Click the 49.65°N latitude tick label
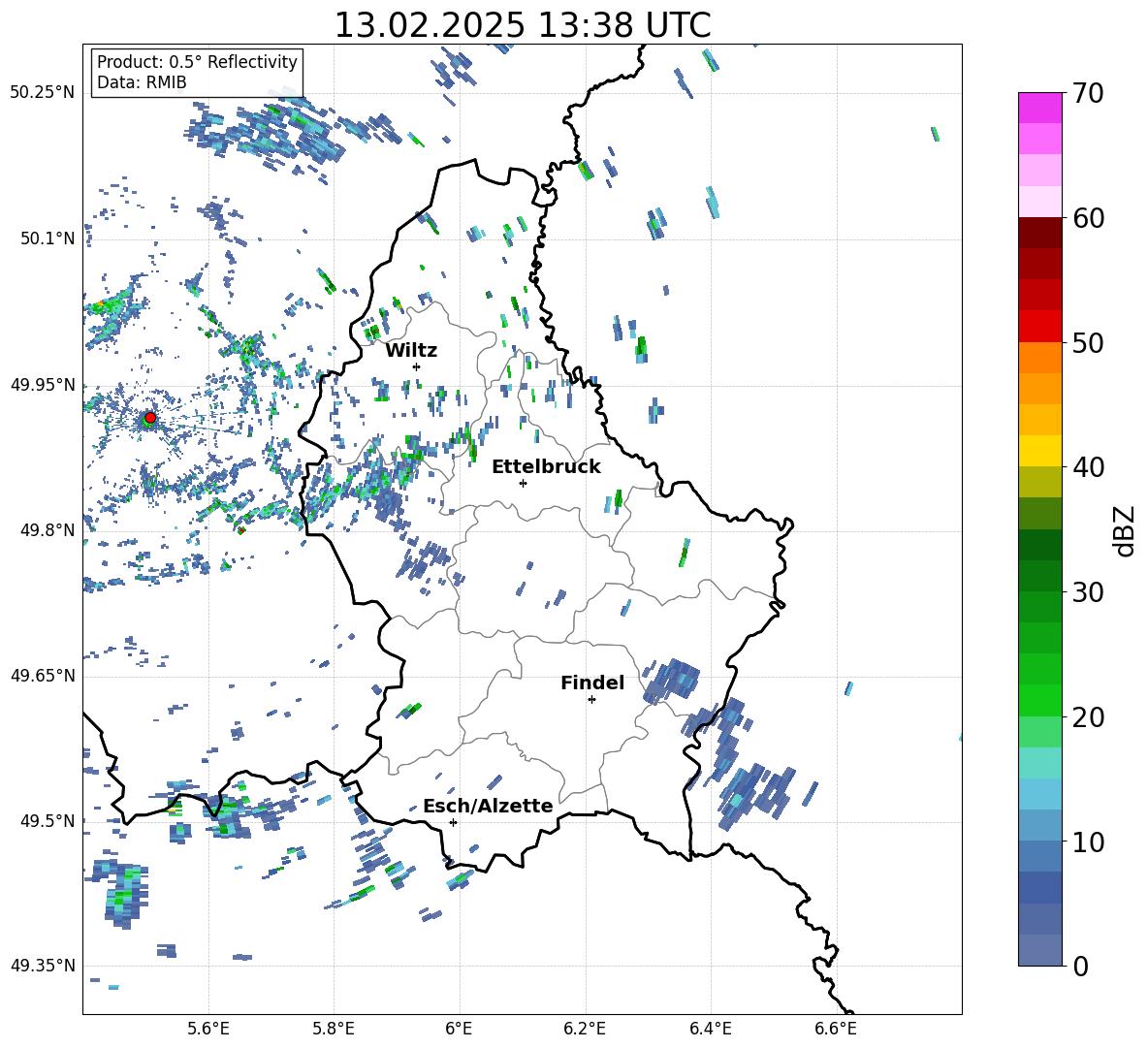 tap(43, 676)
